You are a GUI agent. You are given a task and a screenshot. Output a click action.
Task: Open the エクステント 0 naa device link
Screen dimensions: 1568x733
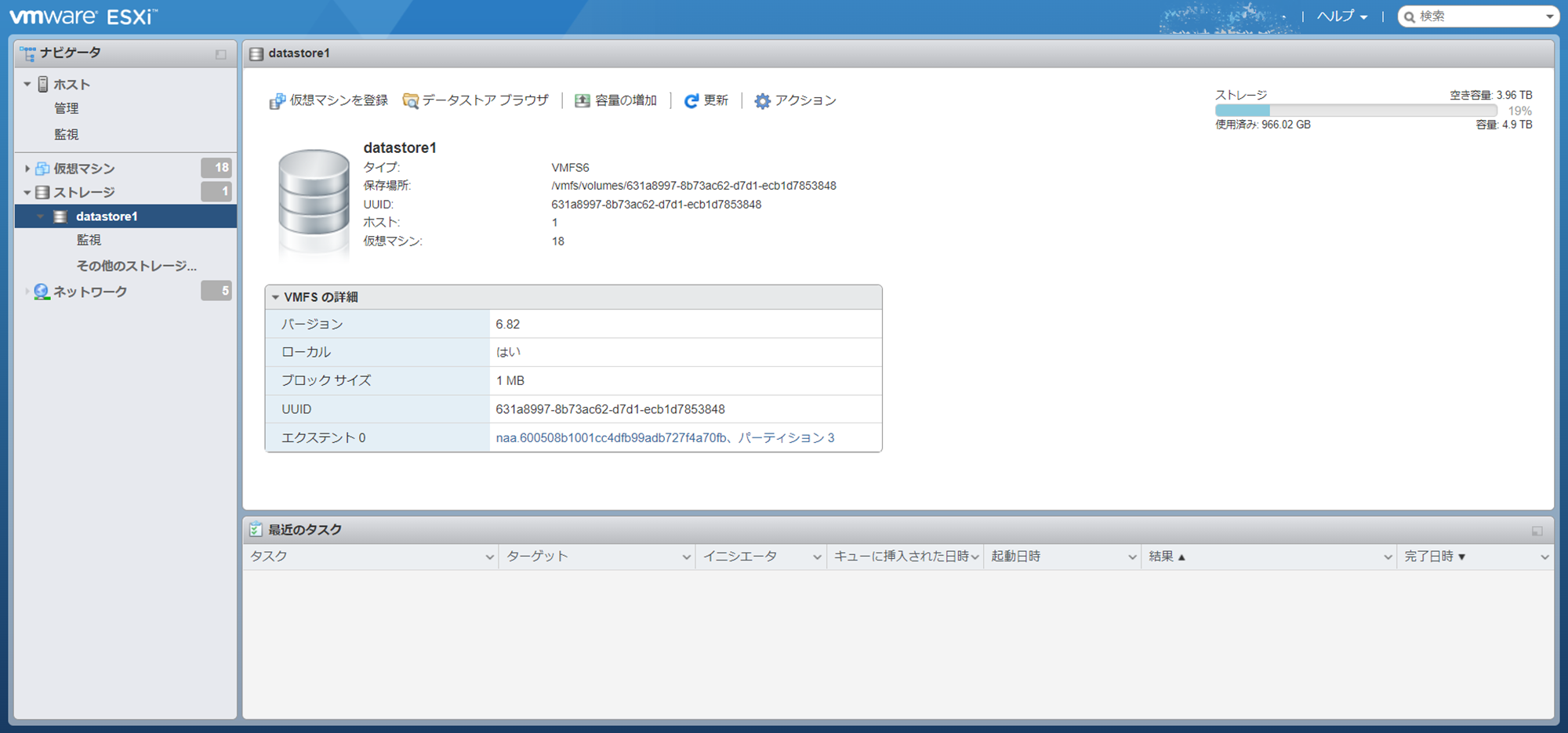pos(665,437)
